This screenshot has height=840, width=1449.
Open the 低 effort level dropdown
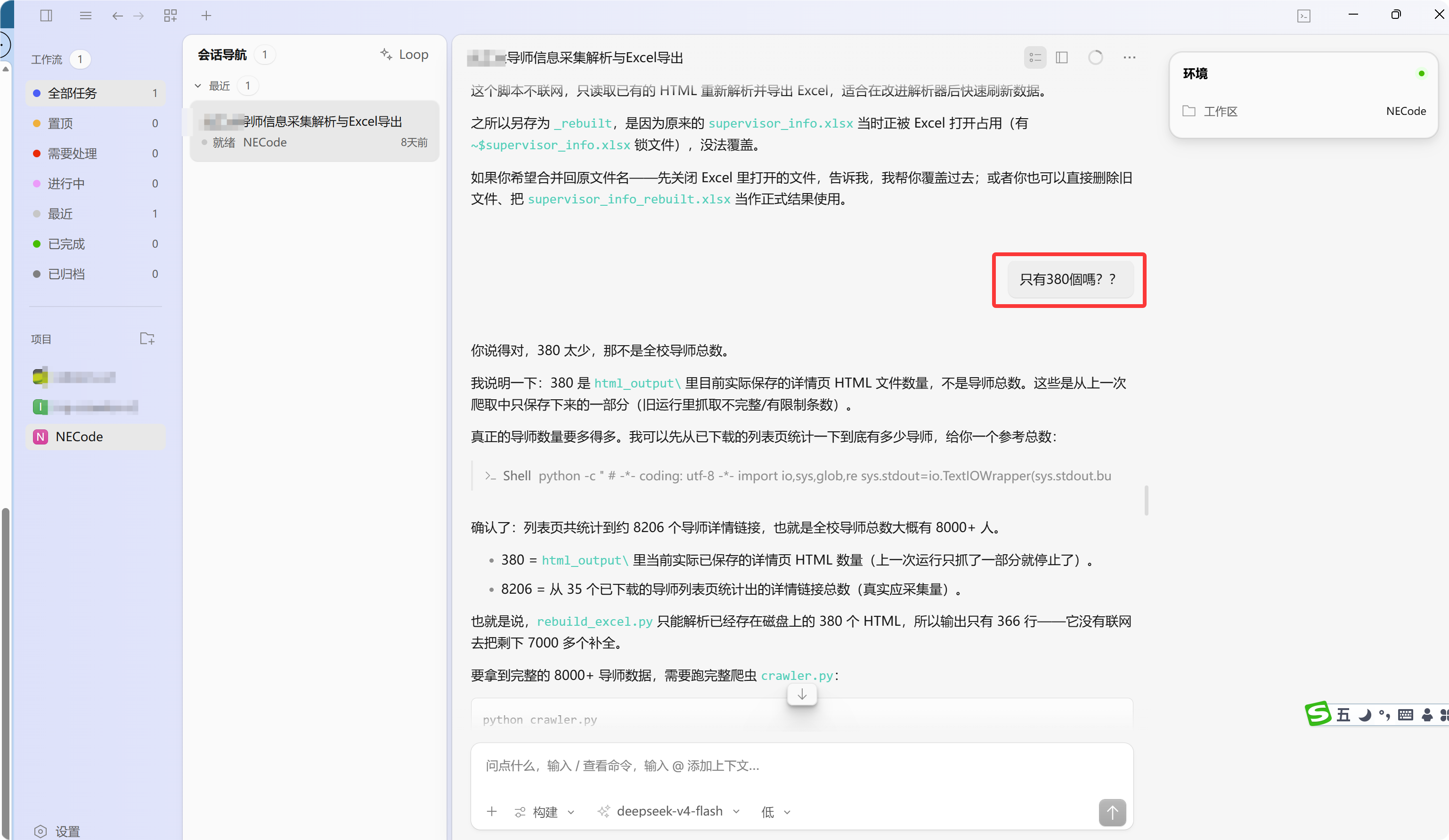tap(776, 811)
